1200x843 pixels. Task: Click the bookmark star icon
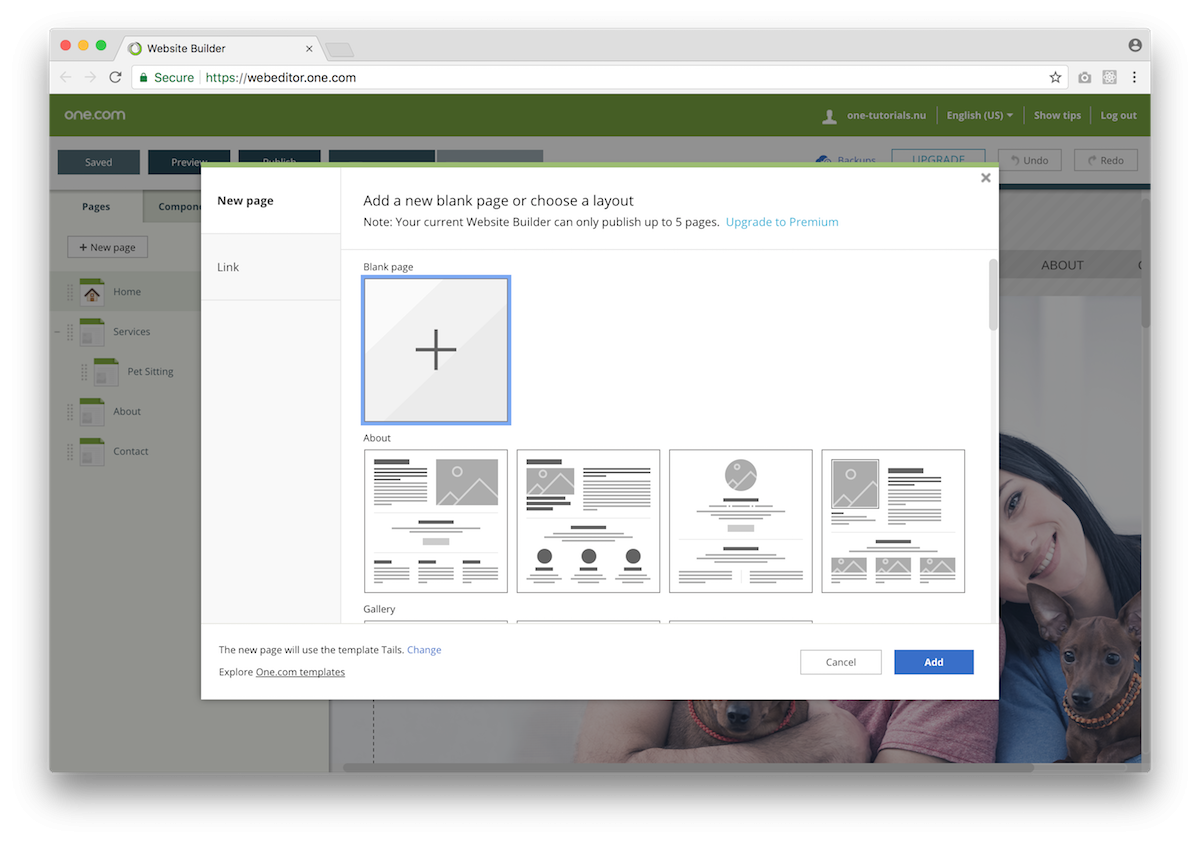[x=1055, y=77]
